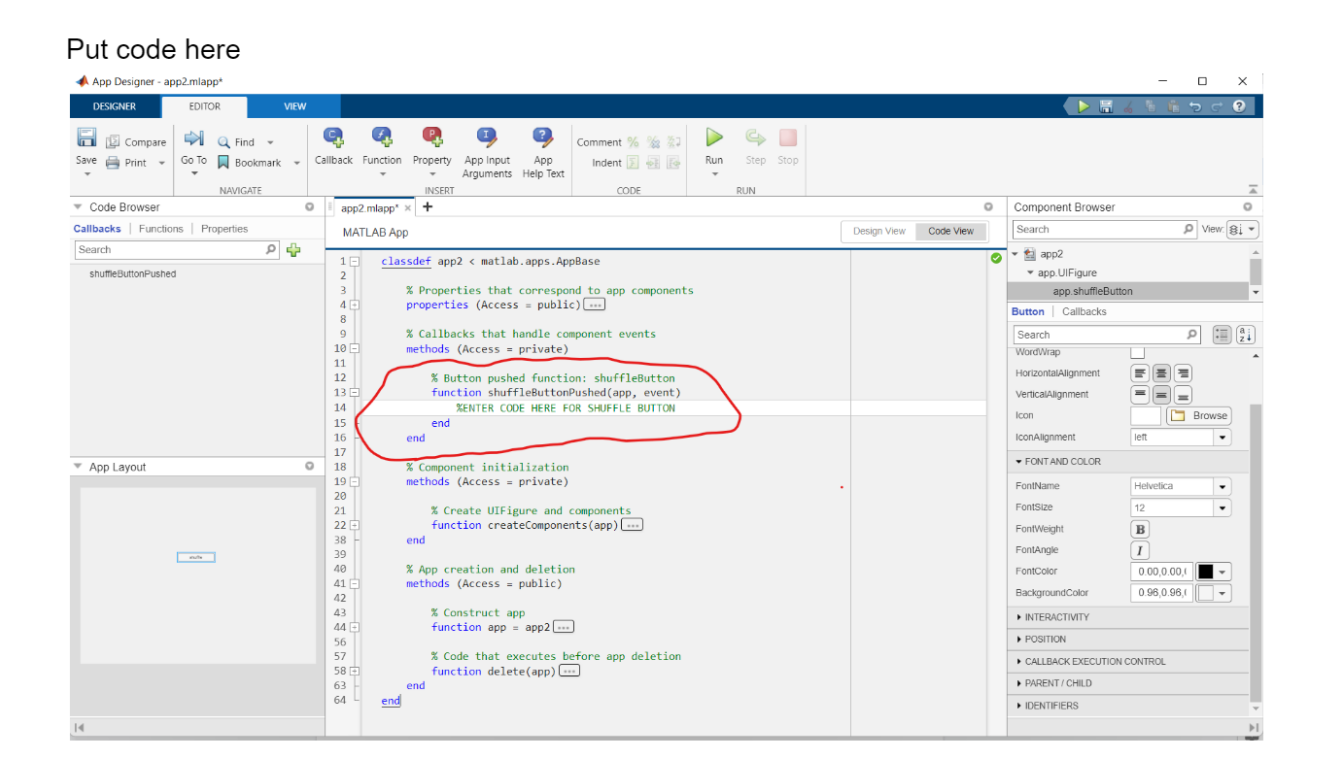Click the Browse button for Icon
The image size is (1335, 773).
1199,416
